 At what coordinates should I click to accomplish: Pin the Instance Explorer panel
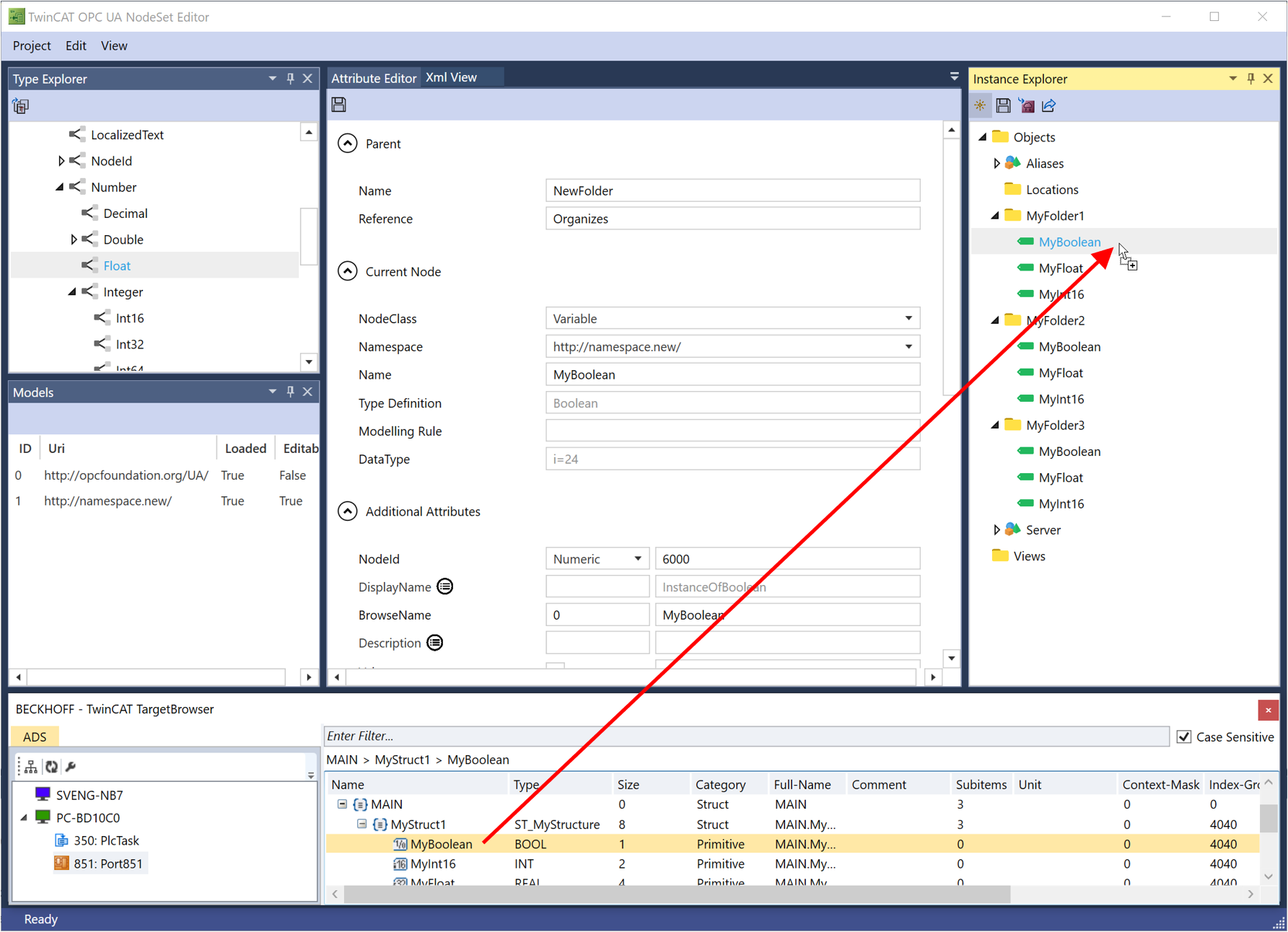click(1250, 79)
